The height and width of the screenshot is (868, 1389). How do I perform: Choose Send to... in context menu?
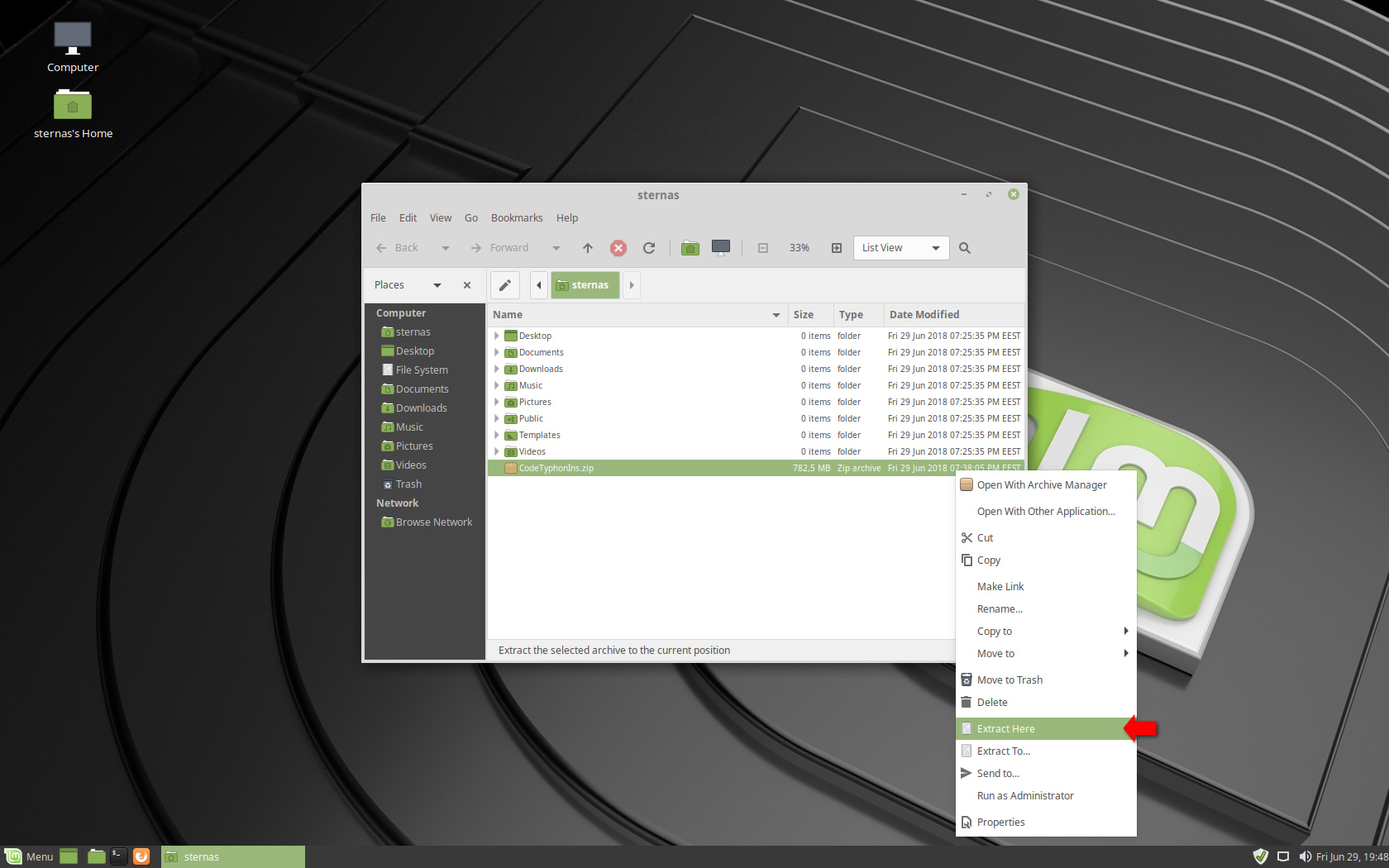point(1046,774)
